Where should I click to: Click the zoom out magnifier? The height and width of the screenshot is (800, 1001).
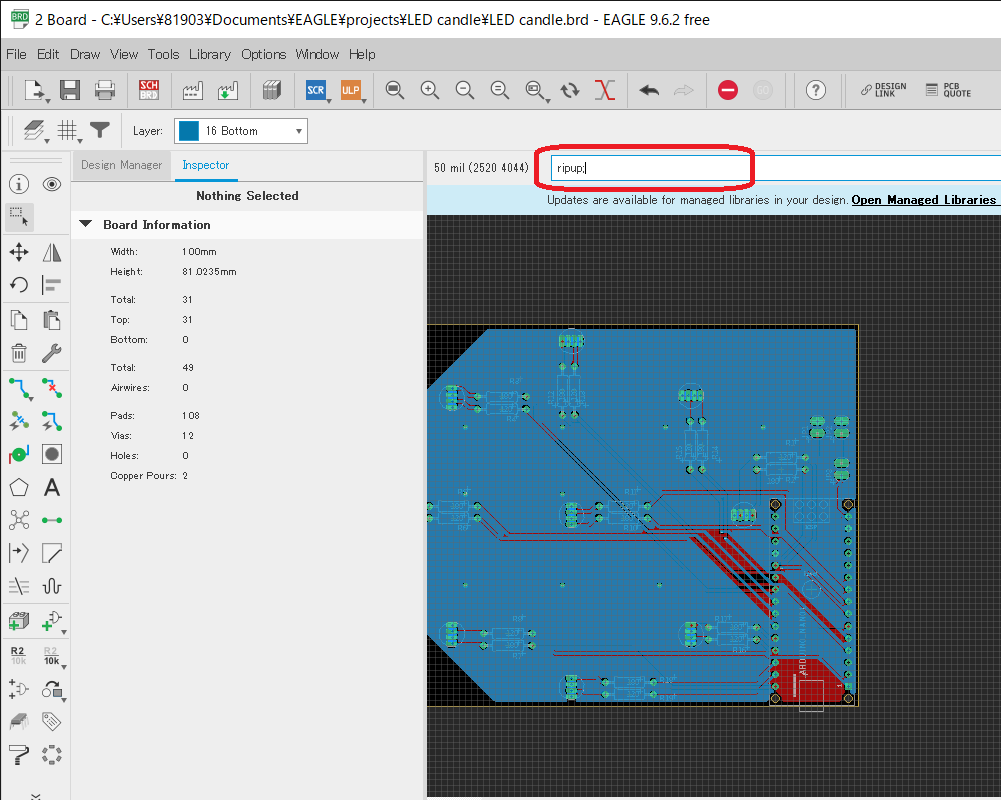(465, 90)
